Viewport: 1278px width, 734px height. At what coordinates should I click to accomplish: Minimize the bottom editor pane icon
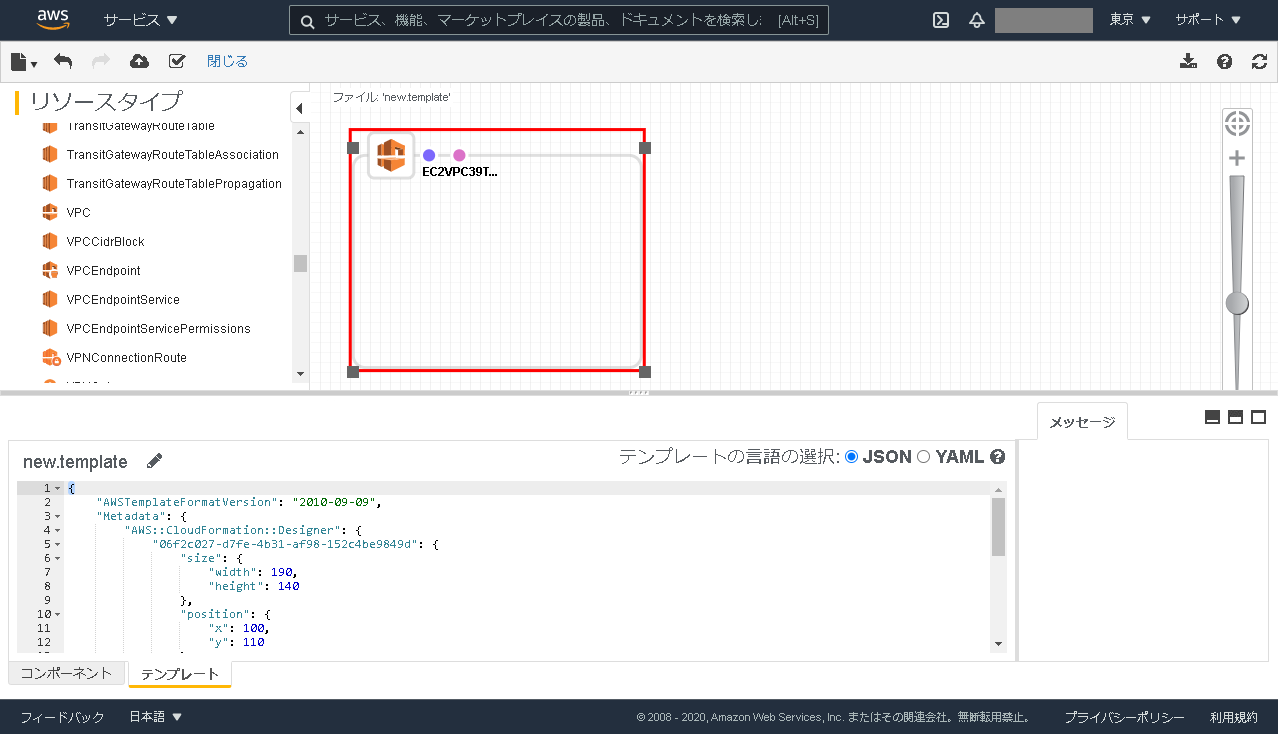[x=1212, y=417]
